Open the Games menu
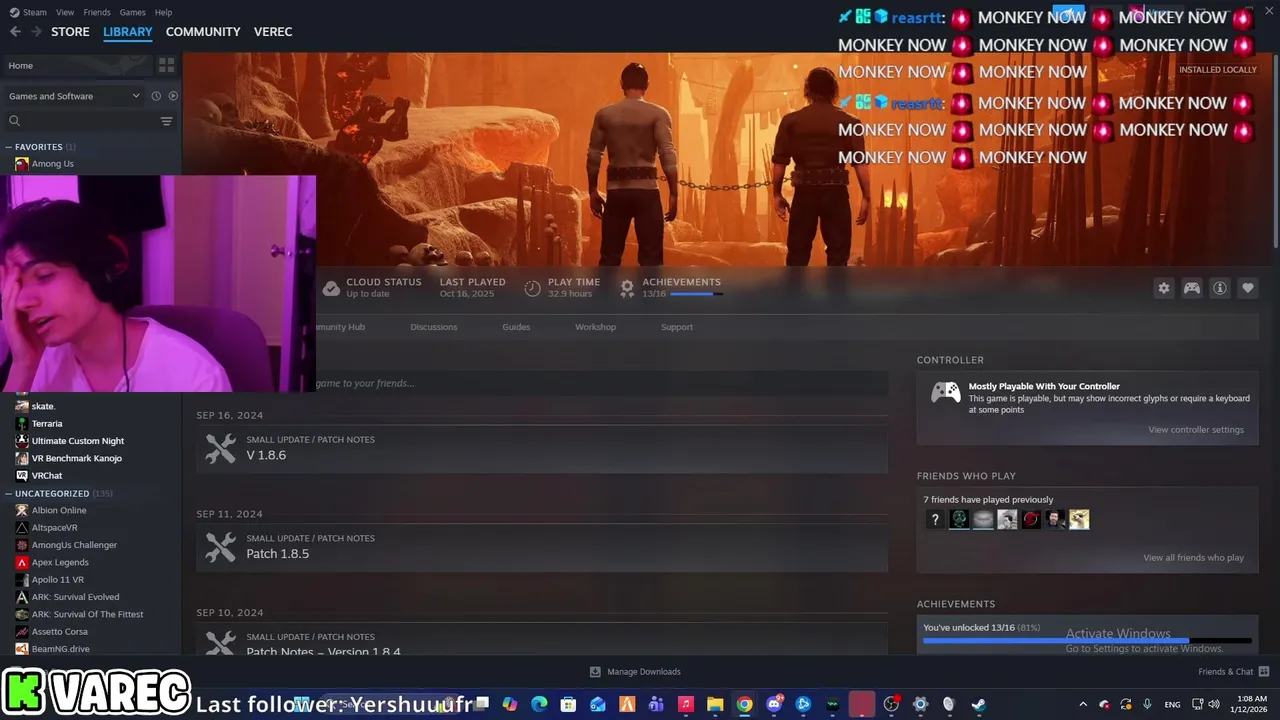Screen dimensions: 1280x720 (132, 12)
